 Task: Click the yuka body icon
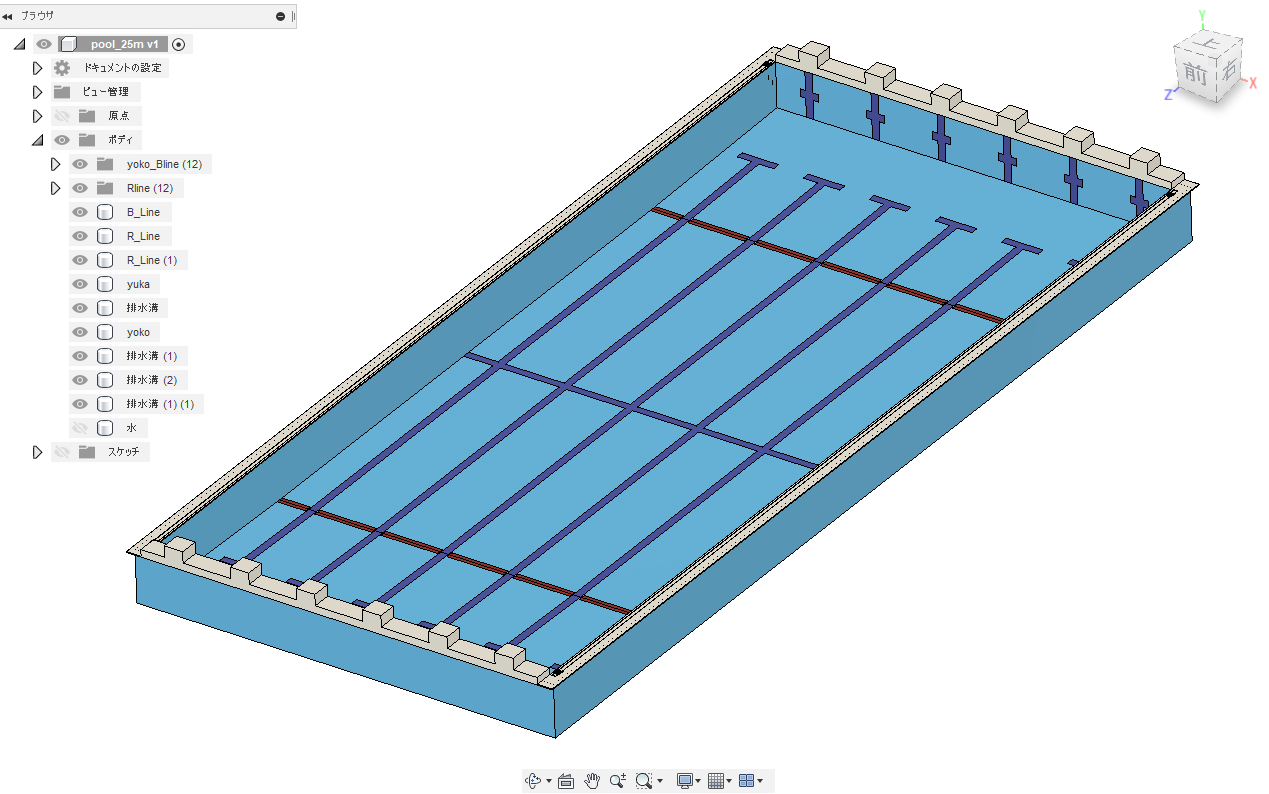(x=105, y=284)
